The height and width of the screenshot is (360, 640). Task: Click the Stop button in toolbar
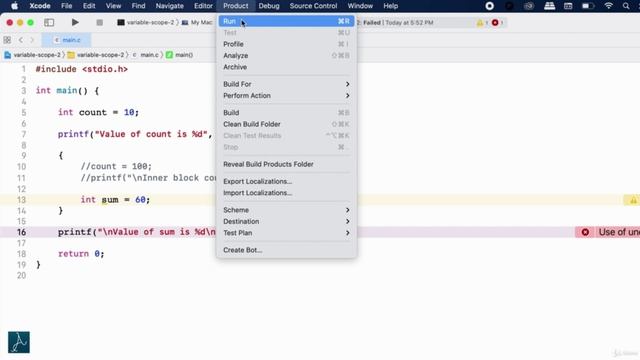(99, 22)
